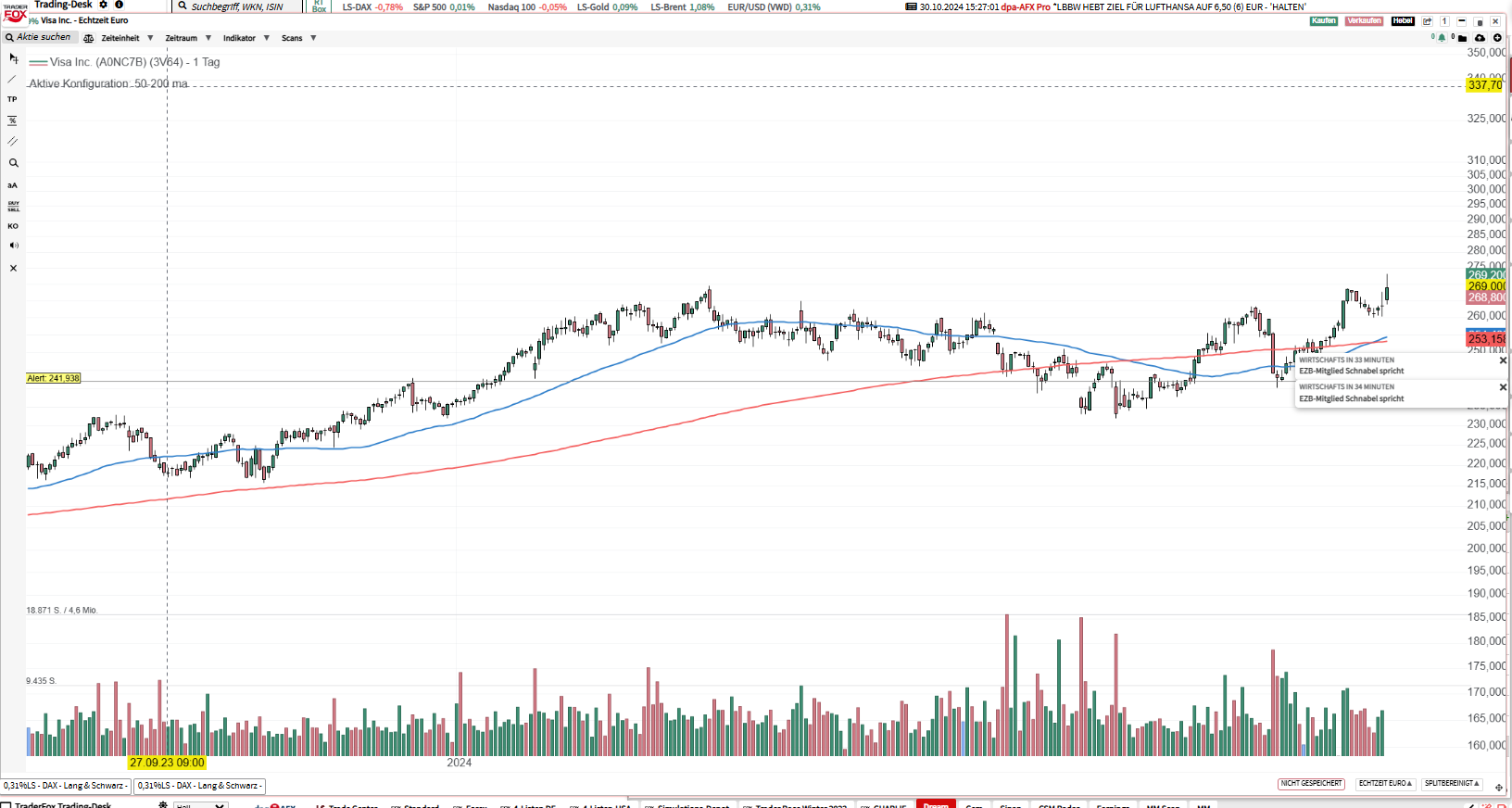Choose the parallel channel drawing tool

tap(12, 142)
